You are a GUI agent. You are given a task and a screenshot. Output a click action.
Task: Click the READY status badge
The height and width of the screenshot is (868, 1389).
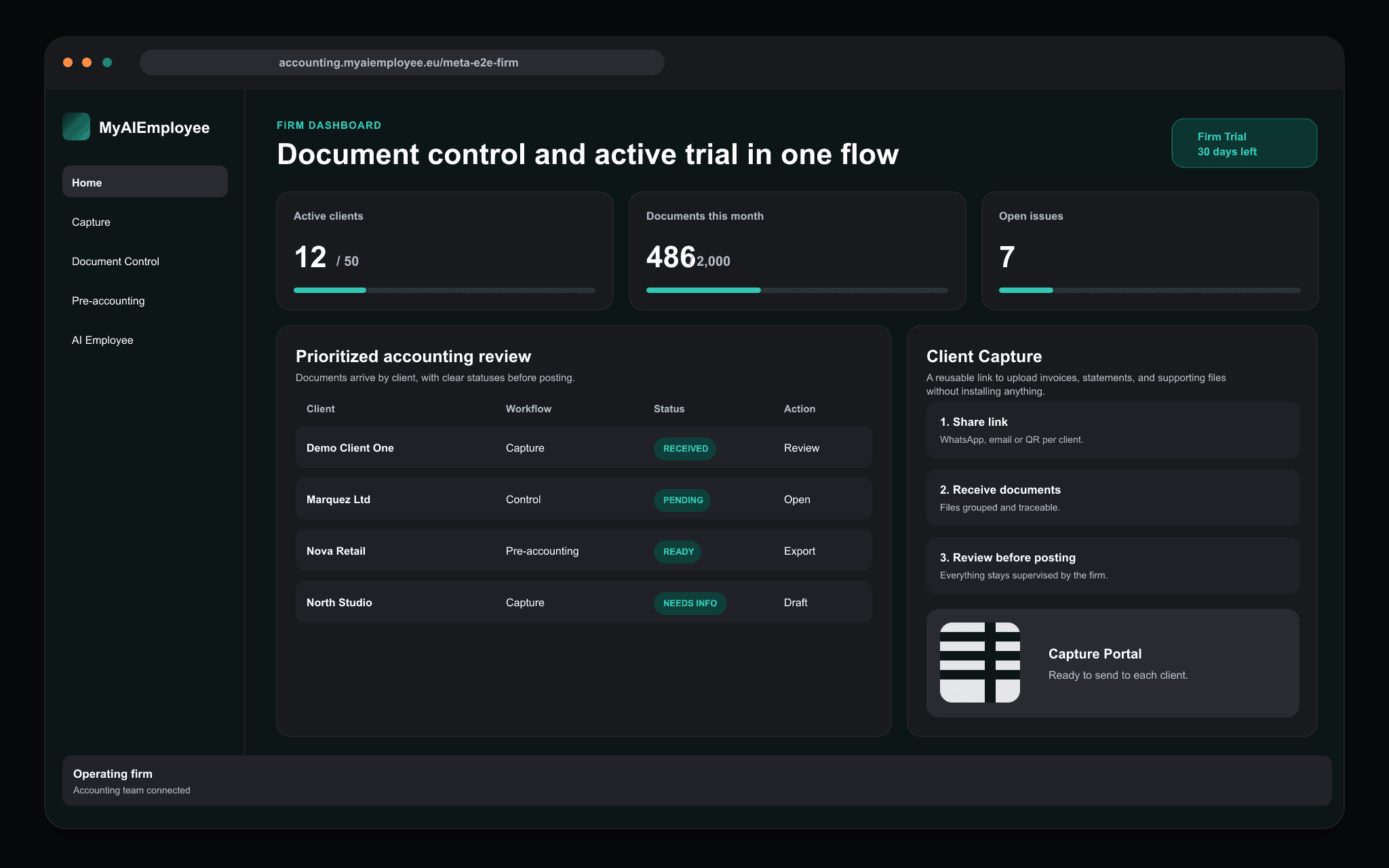click(x=678, y=552)
